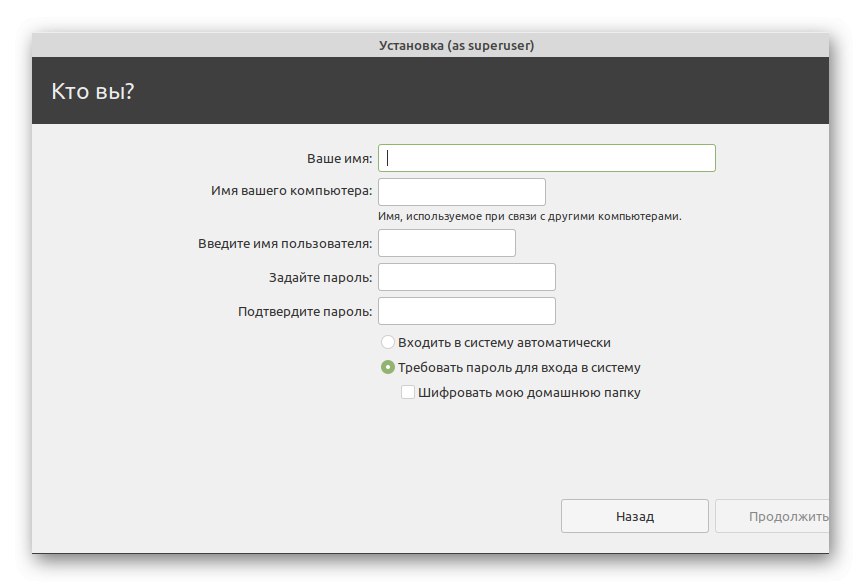Focus the "Имя вашего компьютера" input box
The image size is (861, 586).
[x=461, y=191]
